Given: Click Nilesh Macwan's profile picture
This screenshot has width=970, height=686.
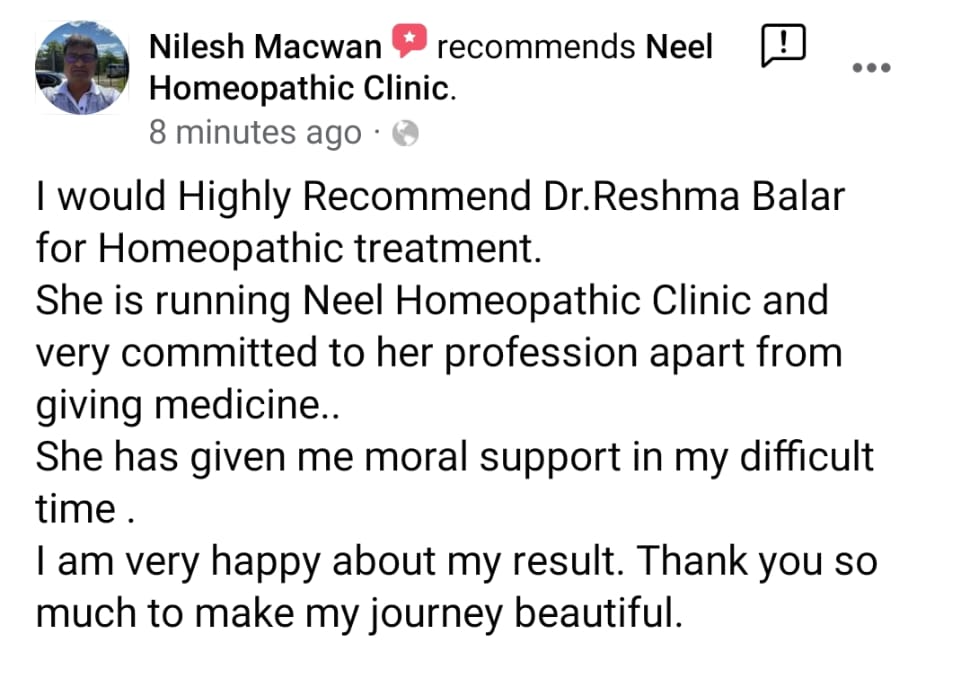Looking at the screenshot, I should pos(82,67).
